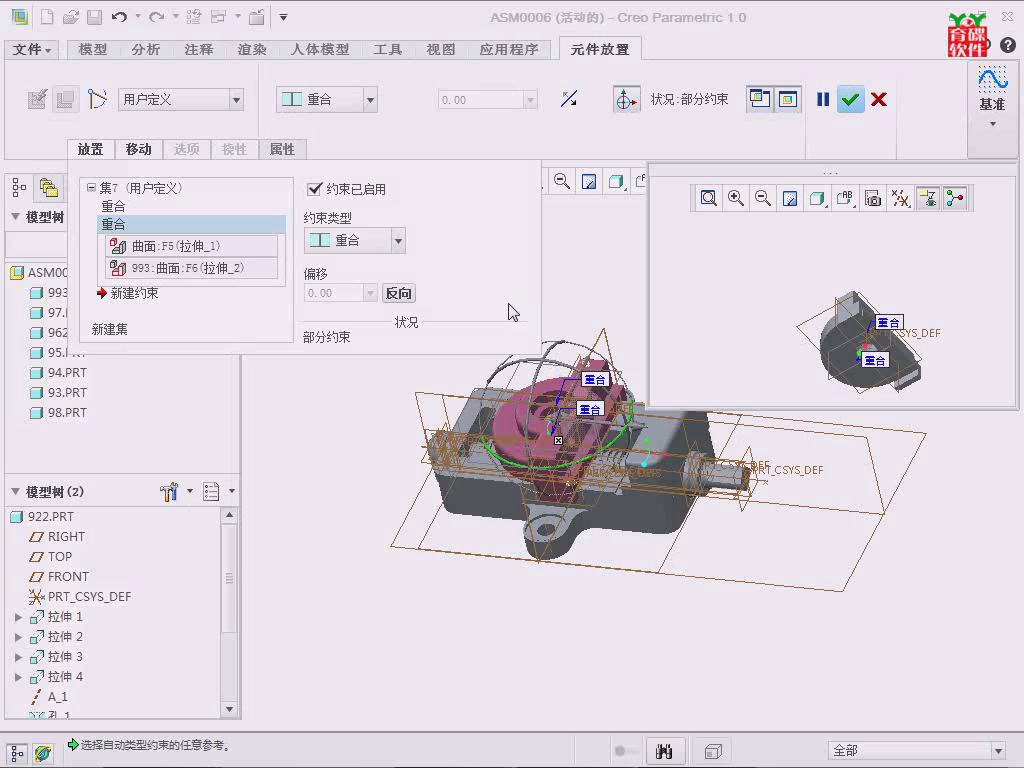Switch to the Tools ribbon tab
1024x768 pixels.
(388, 49)
